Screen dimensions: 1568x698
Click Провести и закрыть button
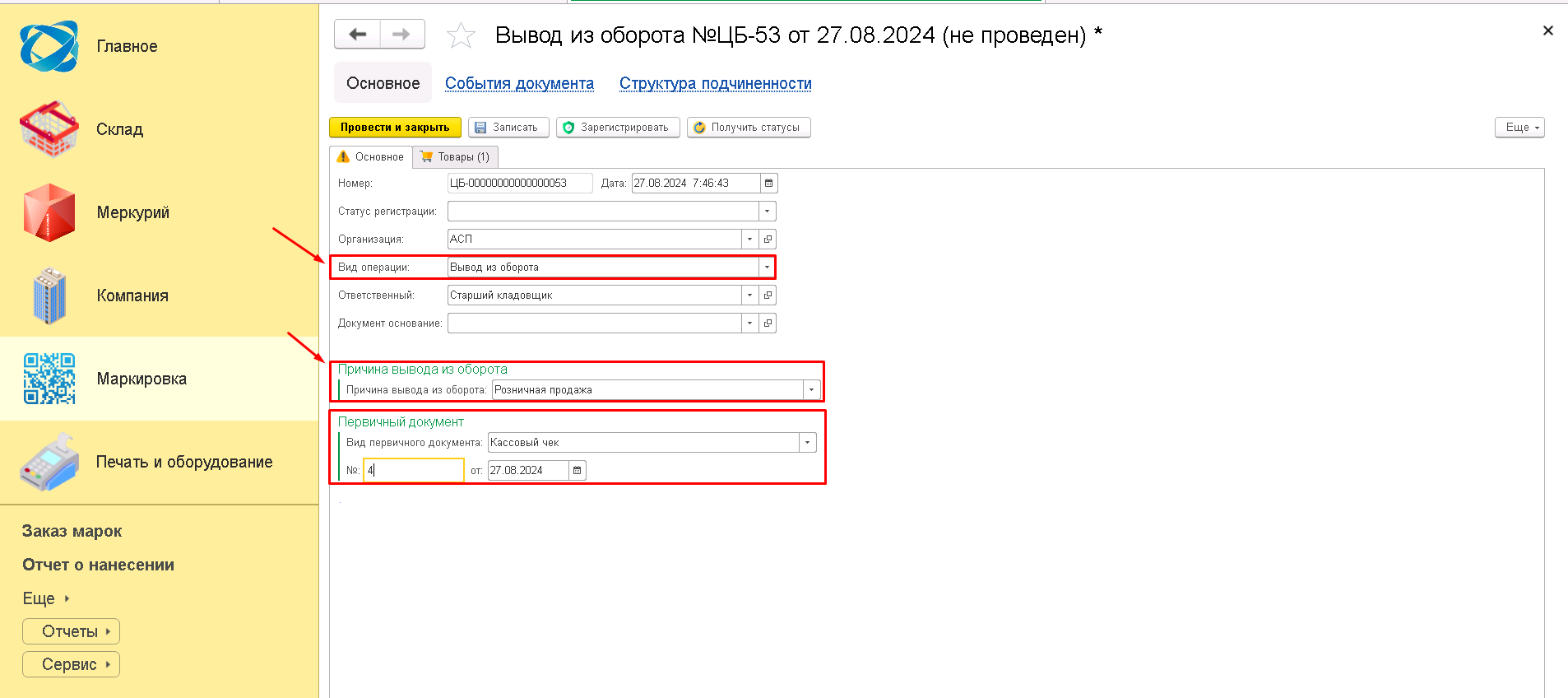[x=395, y=128]
